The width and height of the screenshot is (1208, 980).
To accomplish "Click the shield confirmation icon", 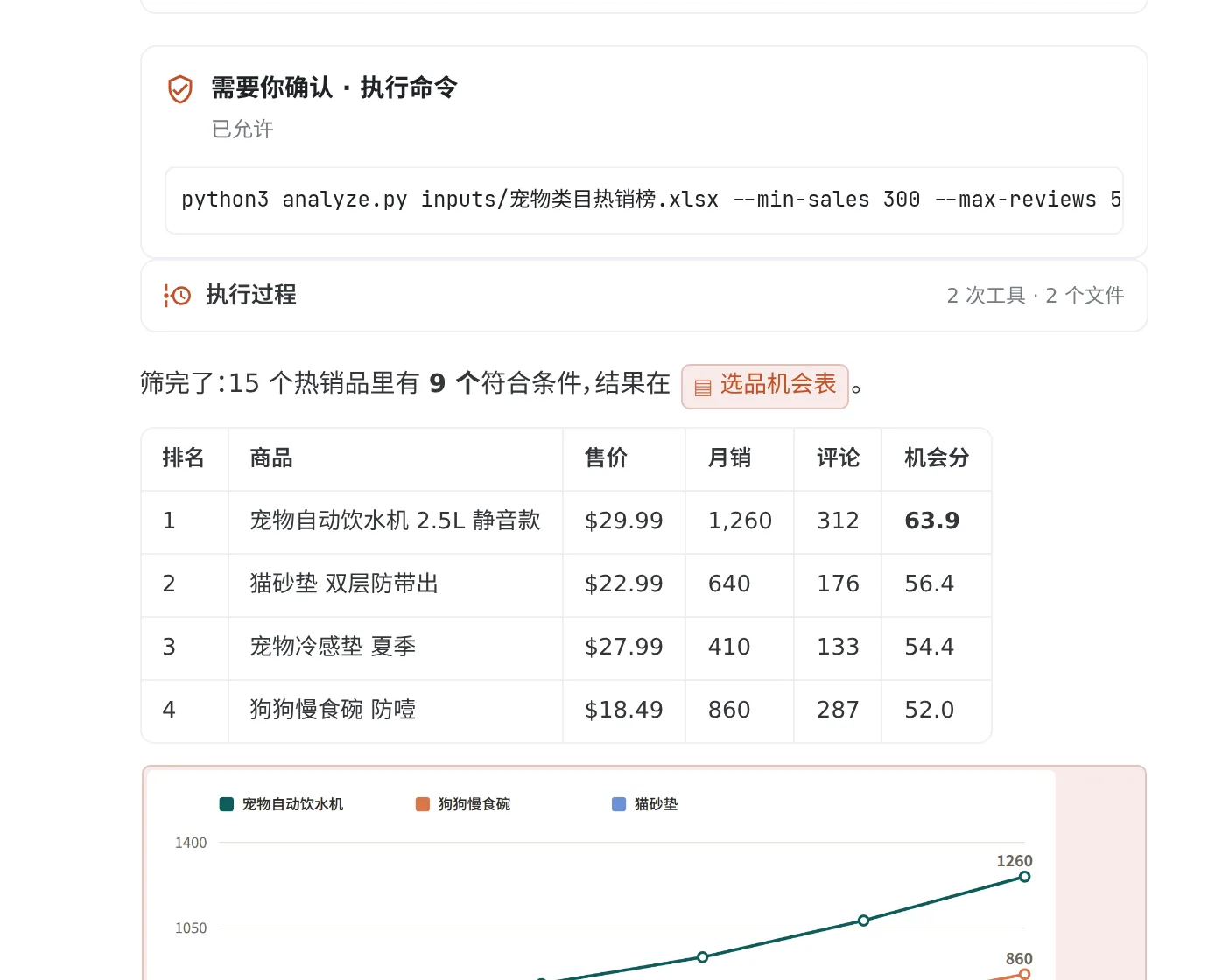I will [180, 88].
